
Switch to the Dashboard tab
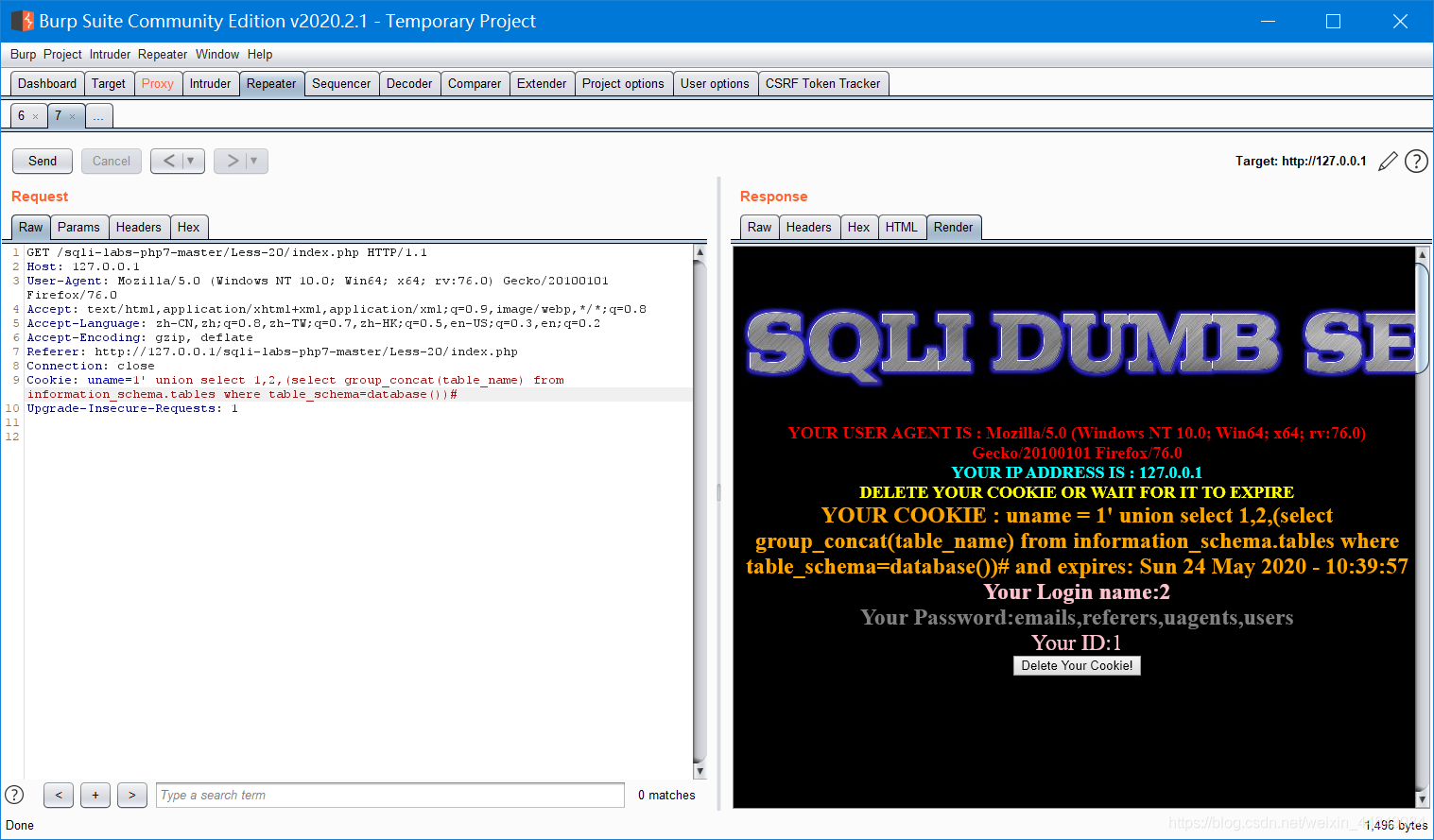click(x=47, y=83)
